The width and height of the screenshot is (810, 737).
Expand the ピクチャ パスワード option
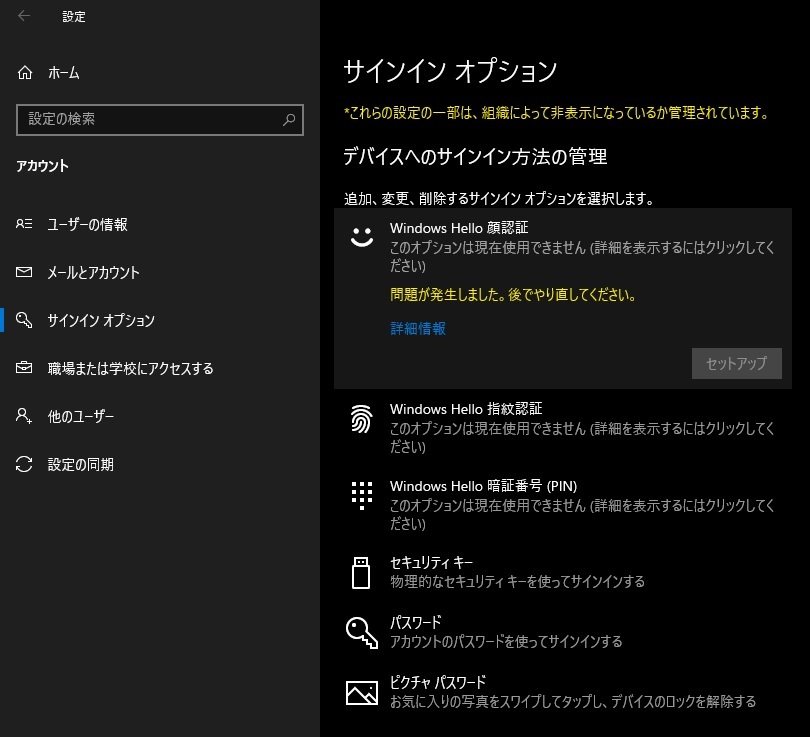point(563,692)
